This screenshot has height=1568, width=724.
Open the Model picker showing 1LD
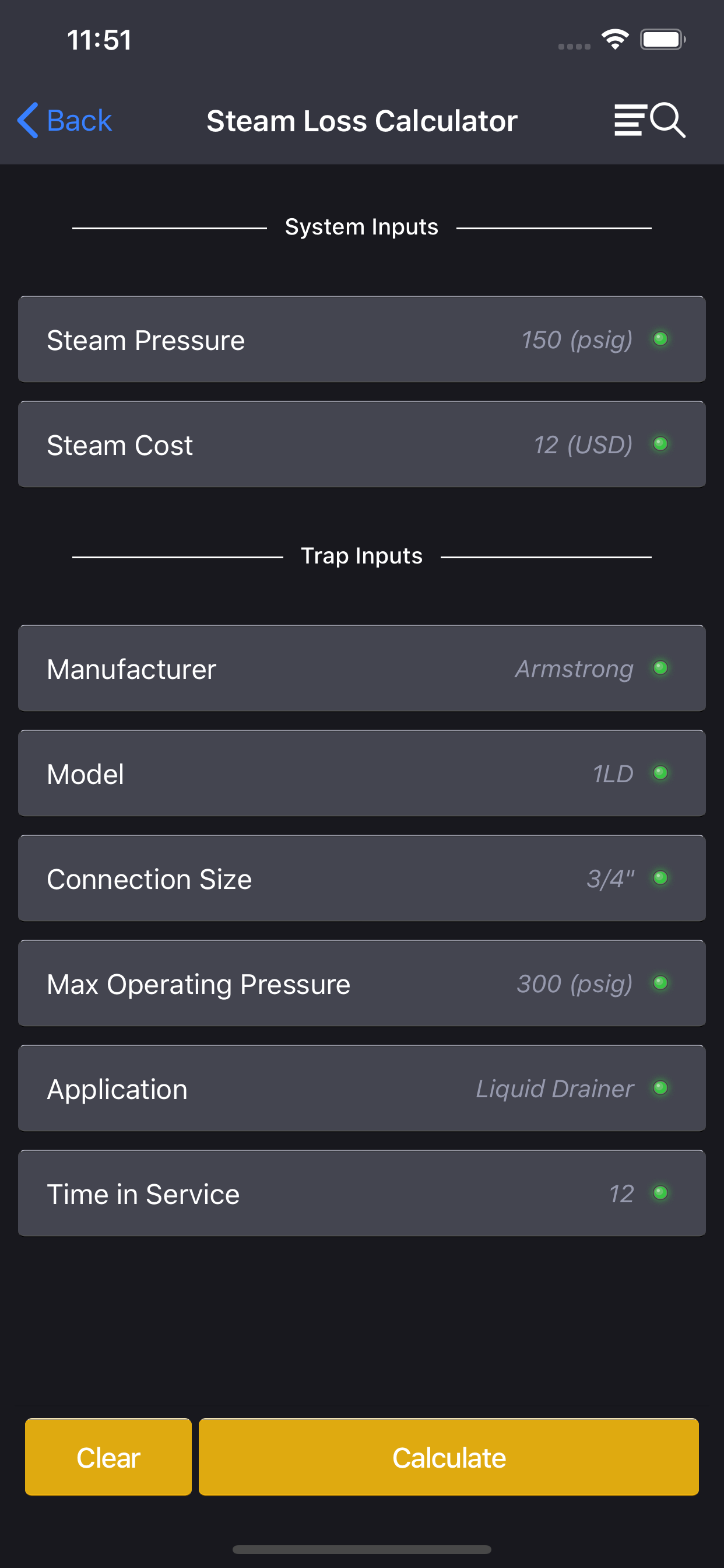click(362, 773)
